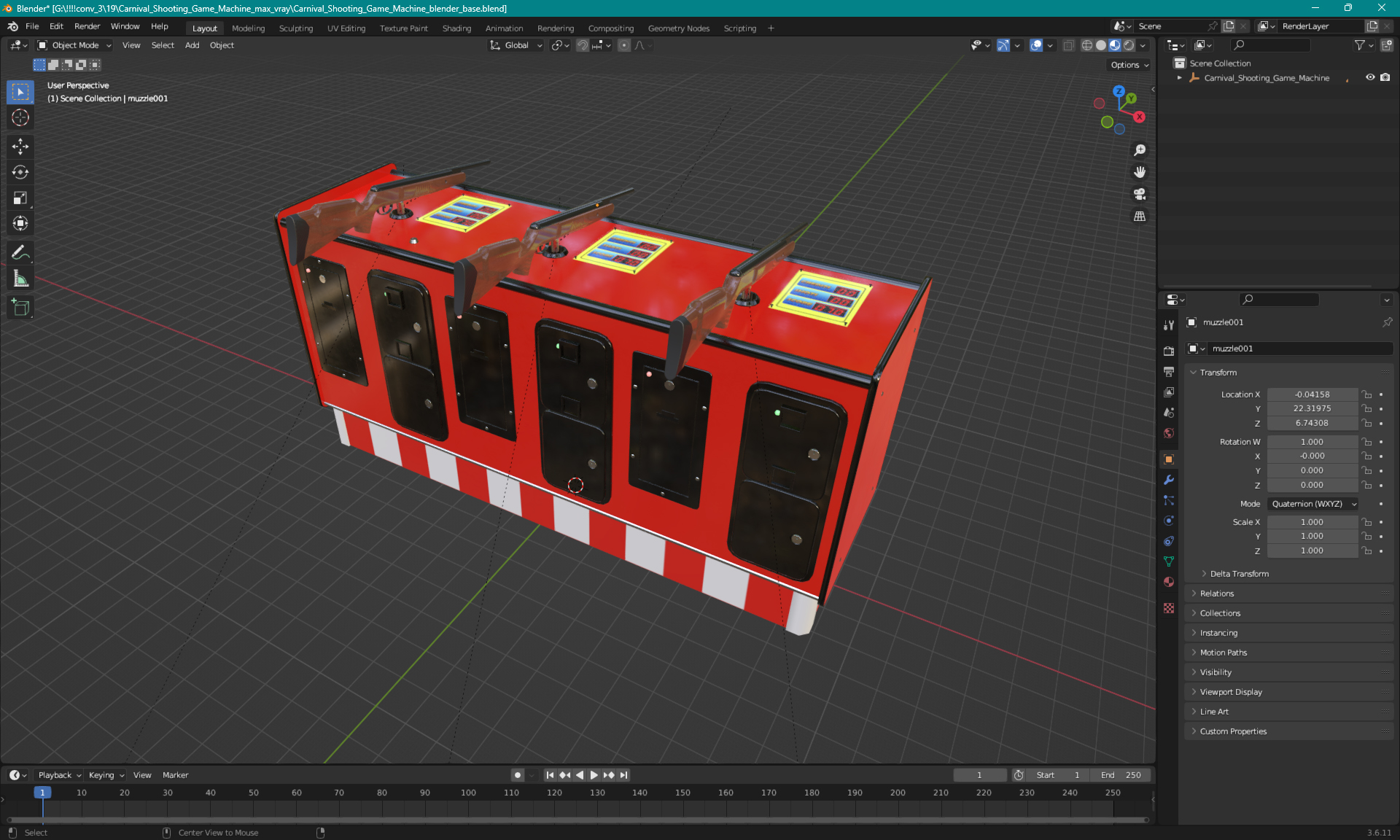Open the Scene properties tab

pos(1169,413)
